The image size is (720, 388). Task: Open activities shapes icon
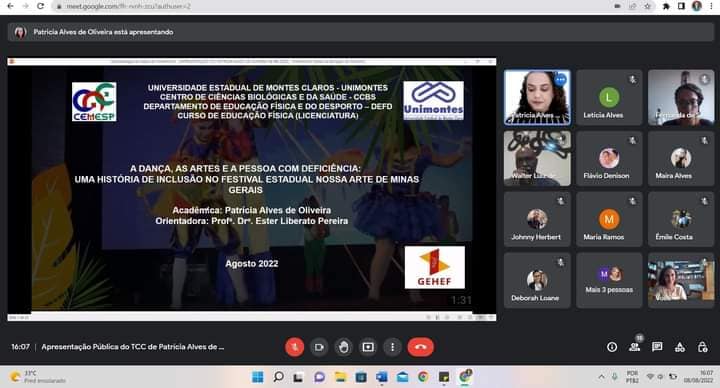click(x=680, y=347)
